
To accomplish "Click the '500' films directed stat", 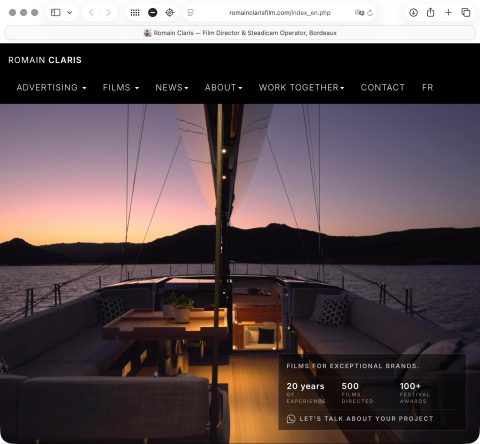I will click(357, 393).
